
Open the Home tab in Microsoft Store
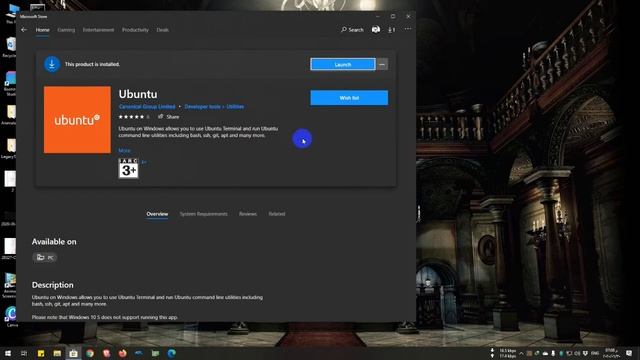tap(42, 30)
